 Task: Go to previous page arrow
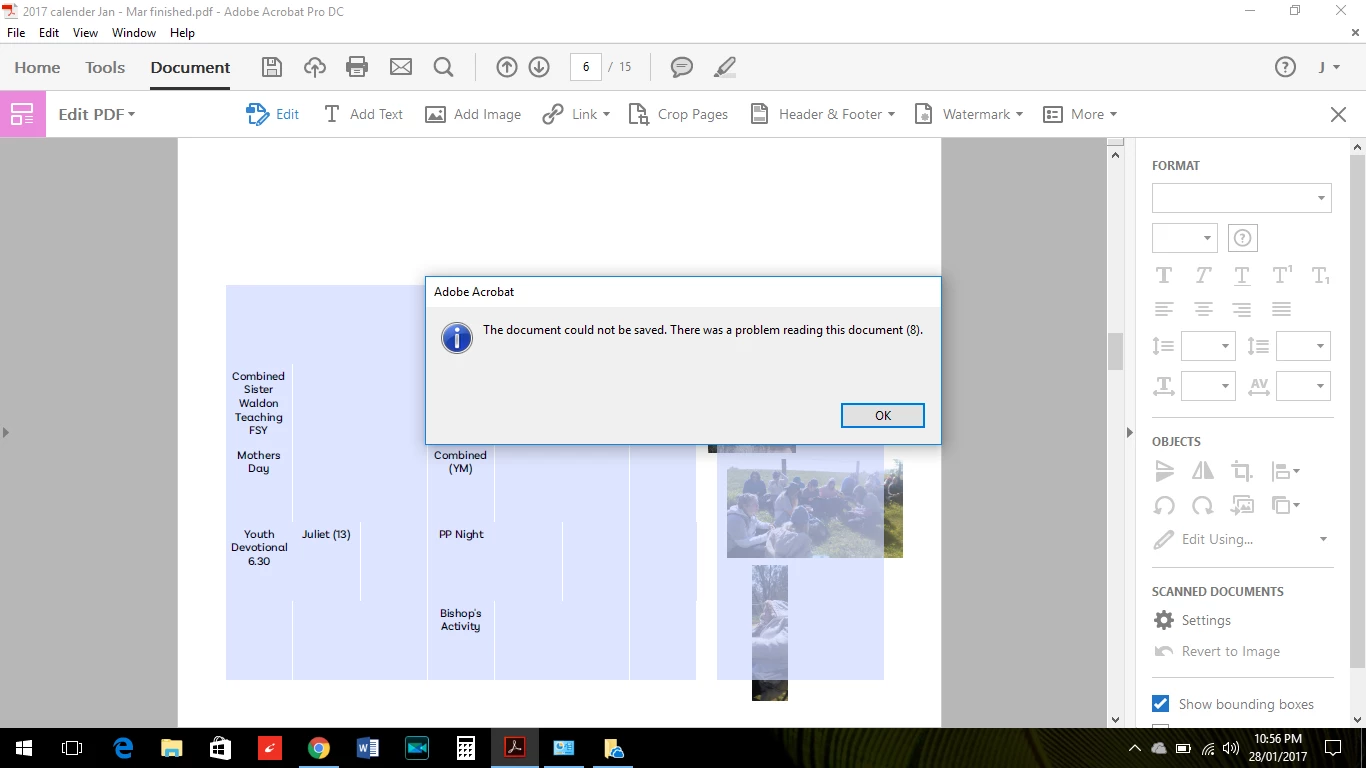(507, 67)
